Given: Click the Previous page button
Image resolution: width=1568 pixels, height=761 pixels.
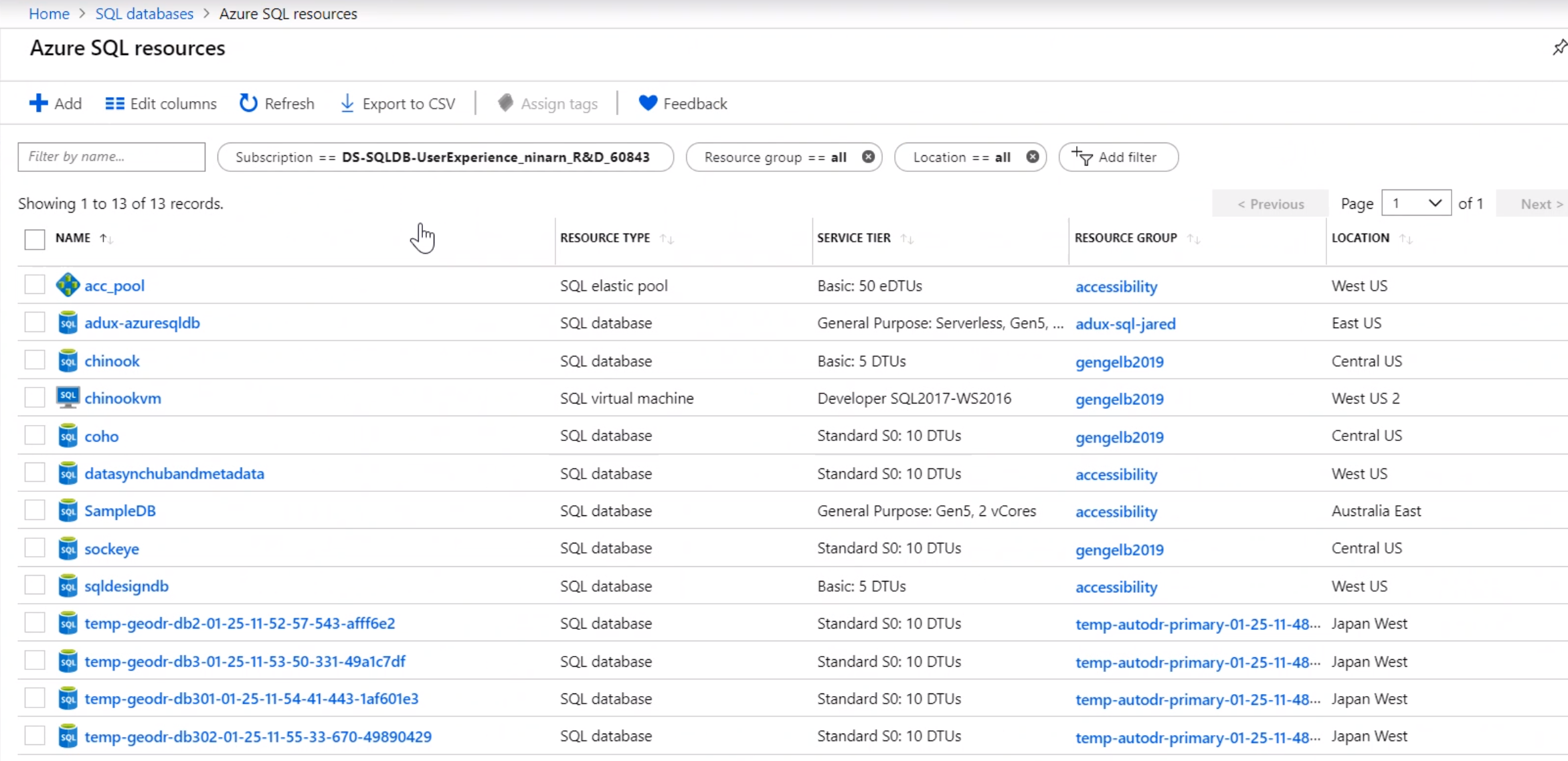Looking at the screenshot, I should [x=1270, y=203].
